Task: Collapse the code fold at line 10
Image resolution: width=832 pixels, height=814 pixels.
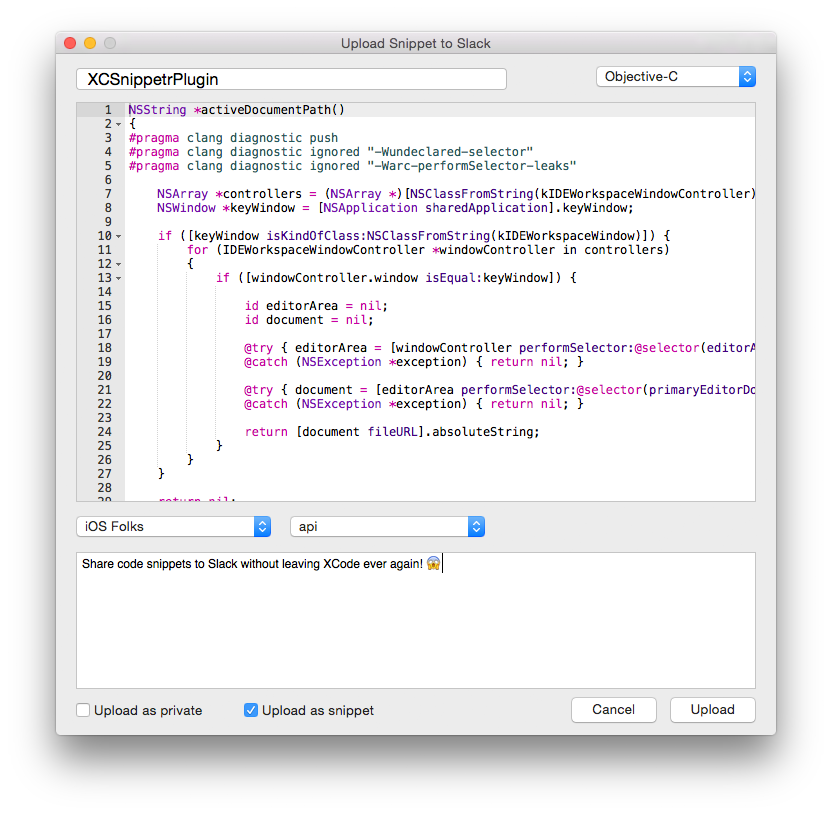Action: [119, 236]
